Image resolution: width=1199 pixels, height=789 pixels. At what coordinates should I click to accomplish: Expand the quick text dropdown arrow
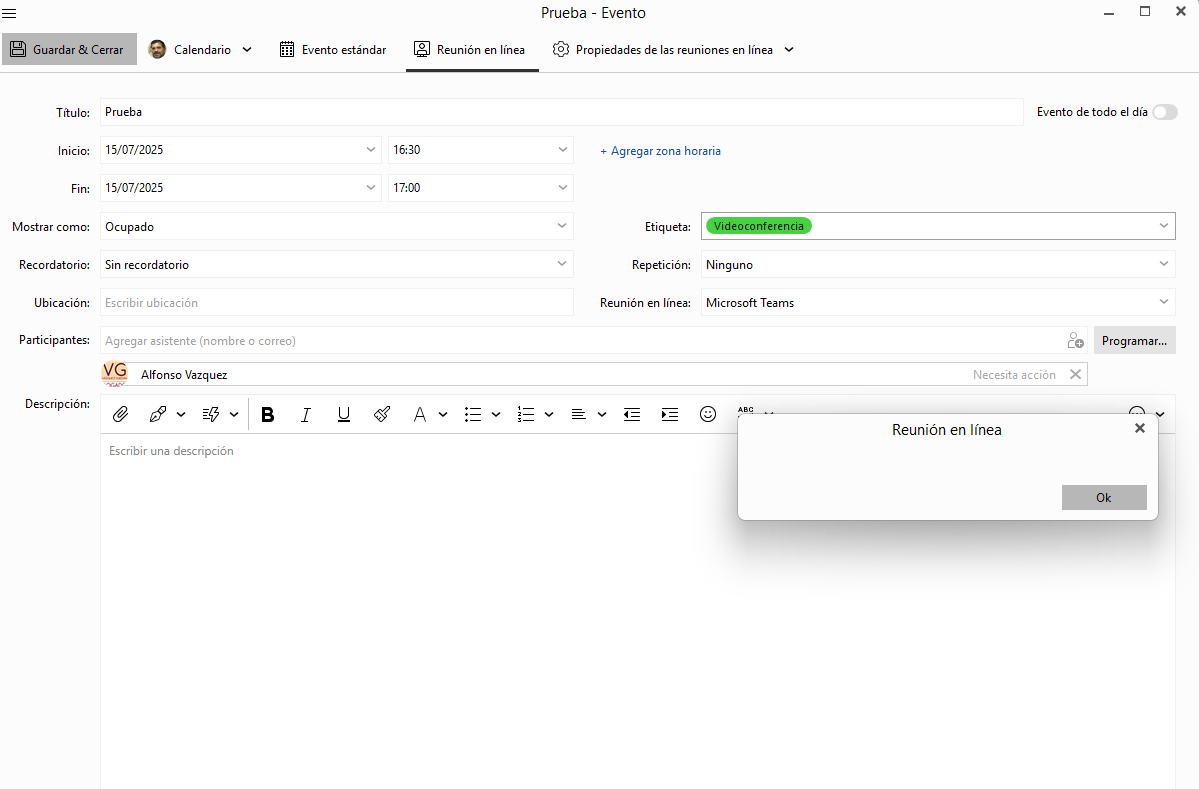(234, 414)
